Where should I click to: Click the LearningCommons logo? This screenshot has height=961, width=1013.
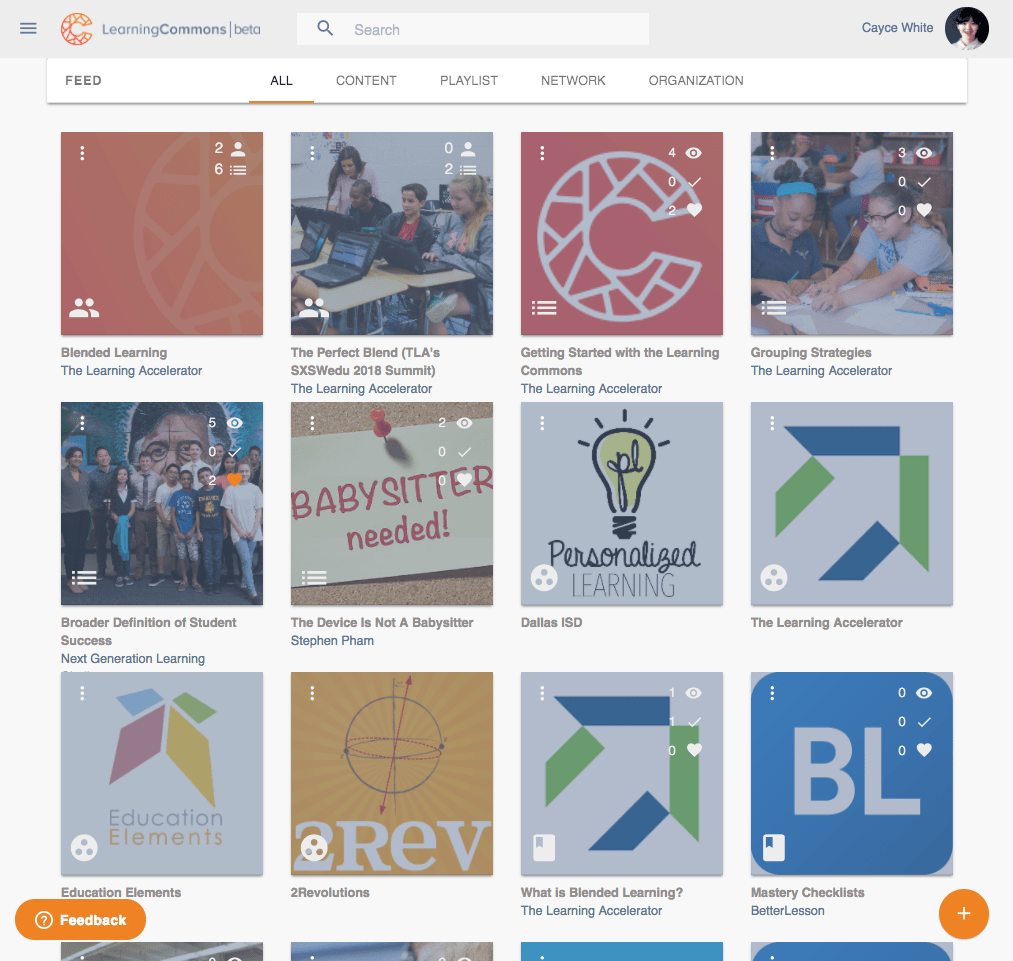161,29
